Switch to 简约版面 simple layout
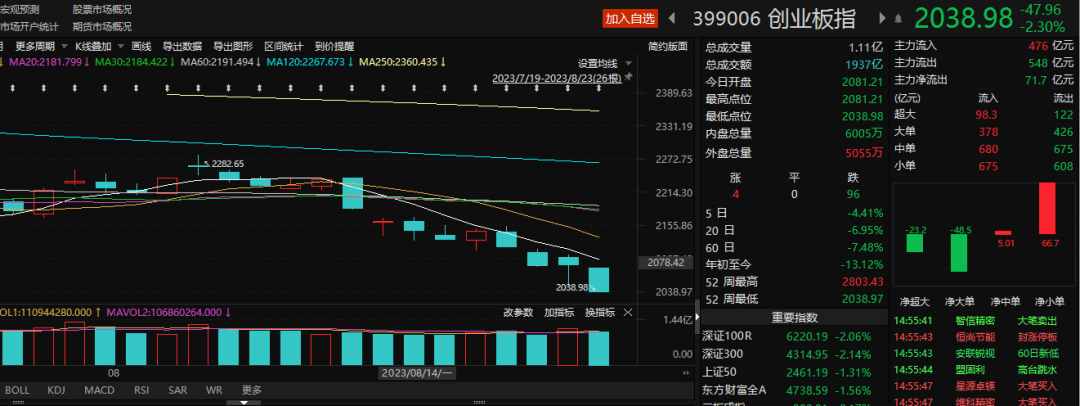Viewport: 1080px width, 406px height. [x=667, y=46]
